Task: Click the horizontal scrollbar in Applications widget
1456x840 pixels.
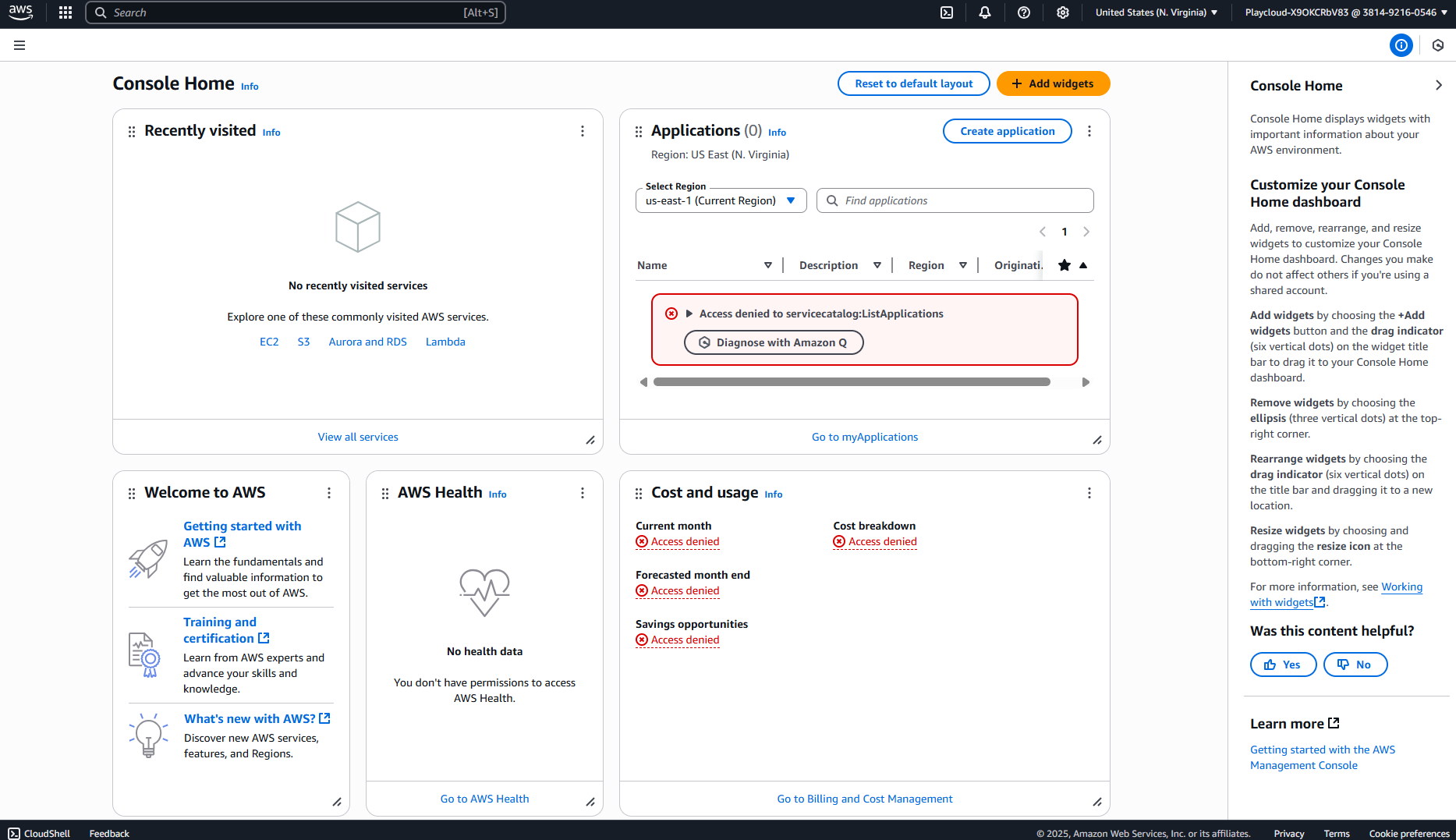Action: click(x=852, y=381)
